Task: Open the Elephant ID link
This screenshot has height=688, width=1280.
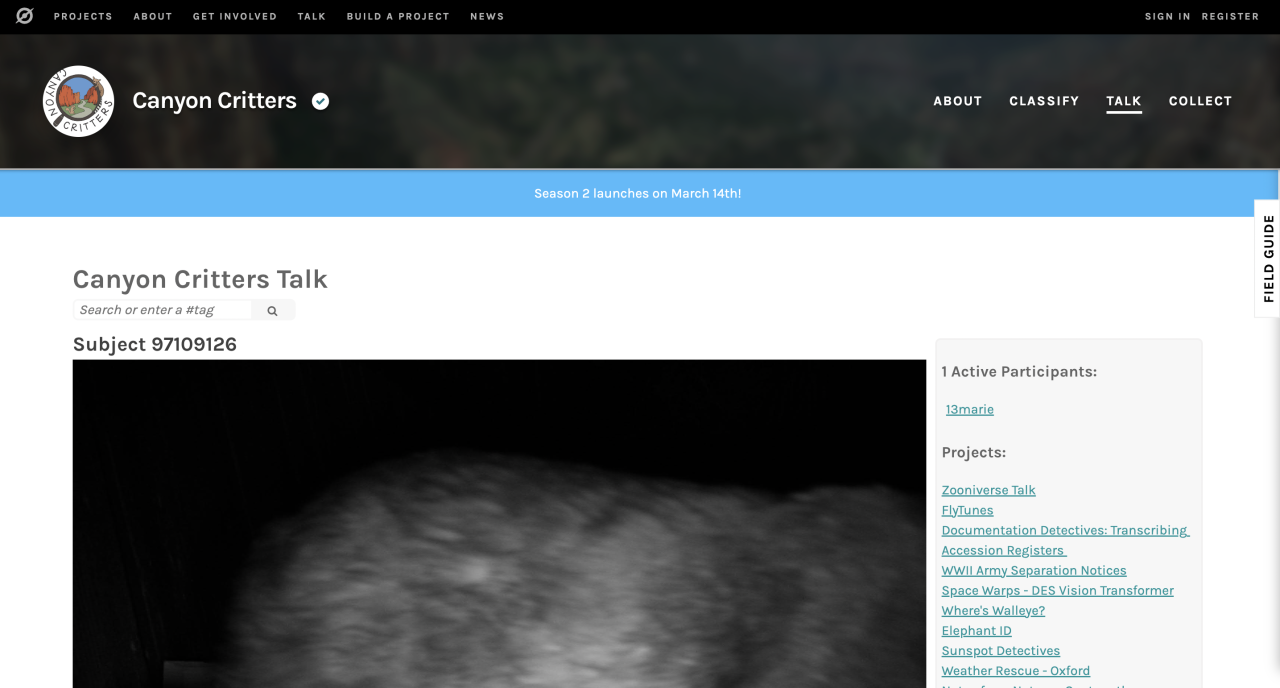Action: (977, 631)
